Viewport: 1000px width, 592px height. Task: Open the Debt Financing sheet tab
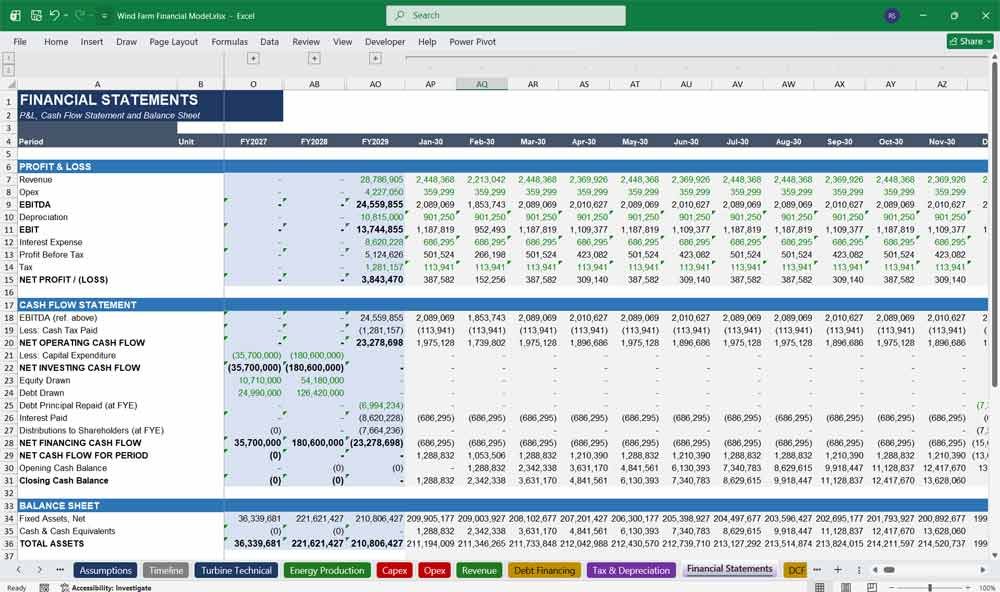544,570
